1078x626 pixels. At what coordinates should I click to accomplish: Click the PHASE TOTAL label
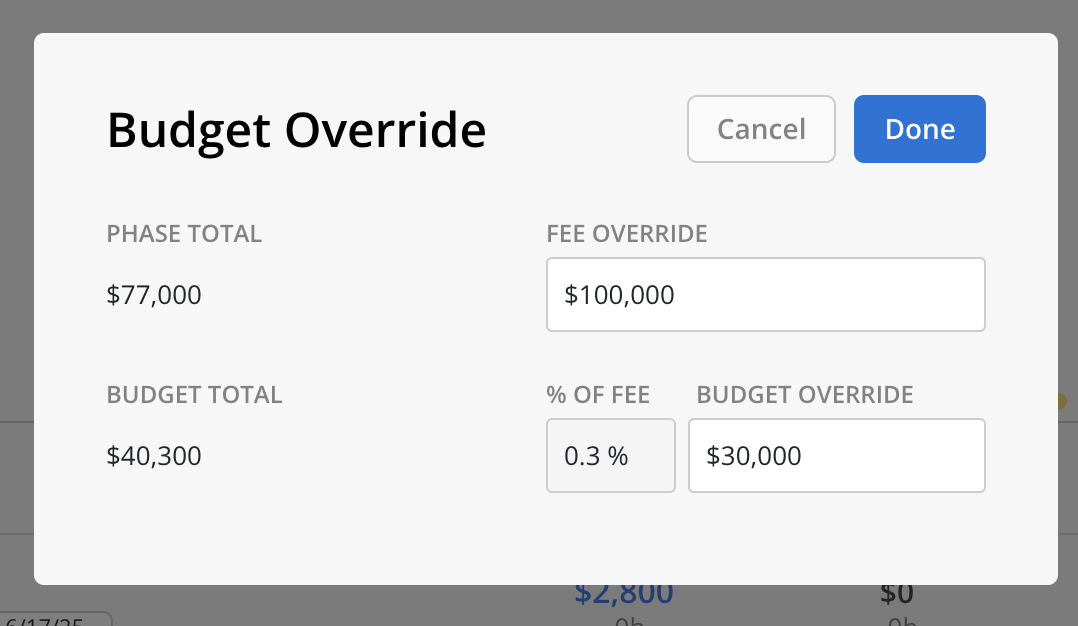point(184,234)
